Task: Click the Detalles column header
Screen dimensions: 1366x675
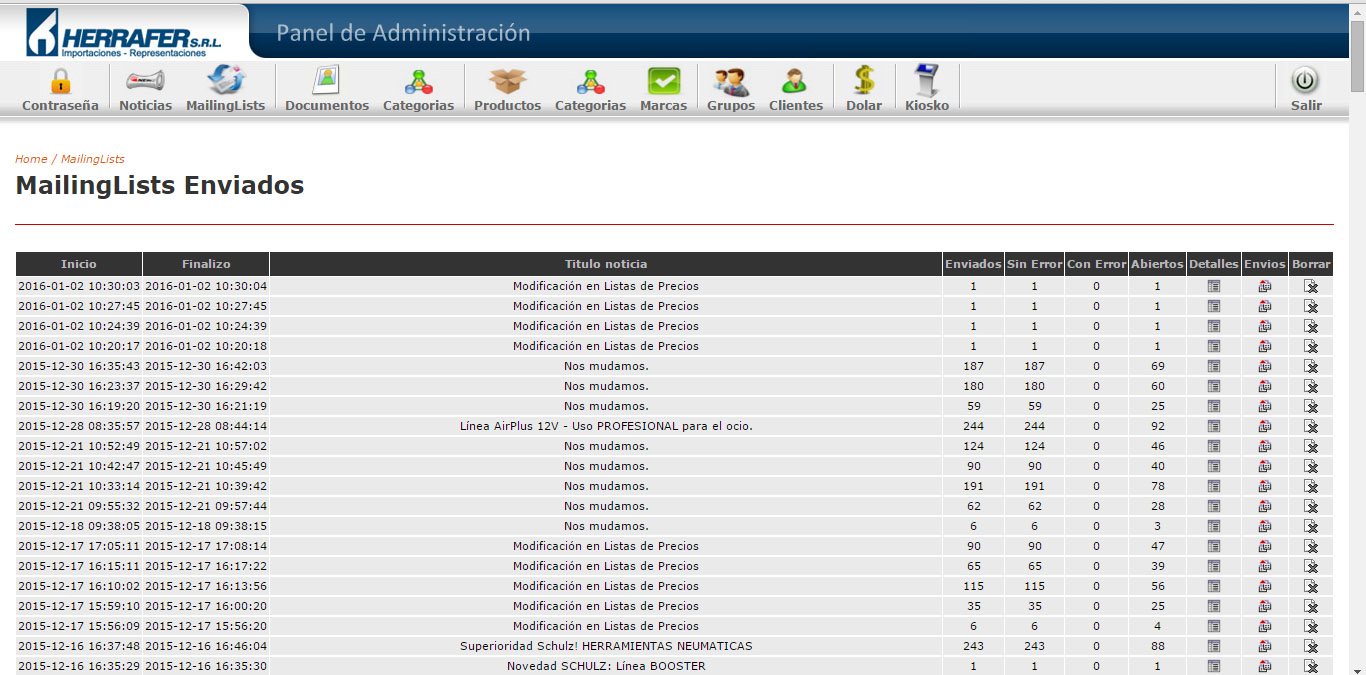Action: click(1214, 264)
